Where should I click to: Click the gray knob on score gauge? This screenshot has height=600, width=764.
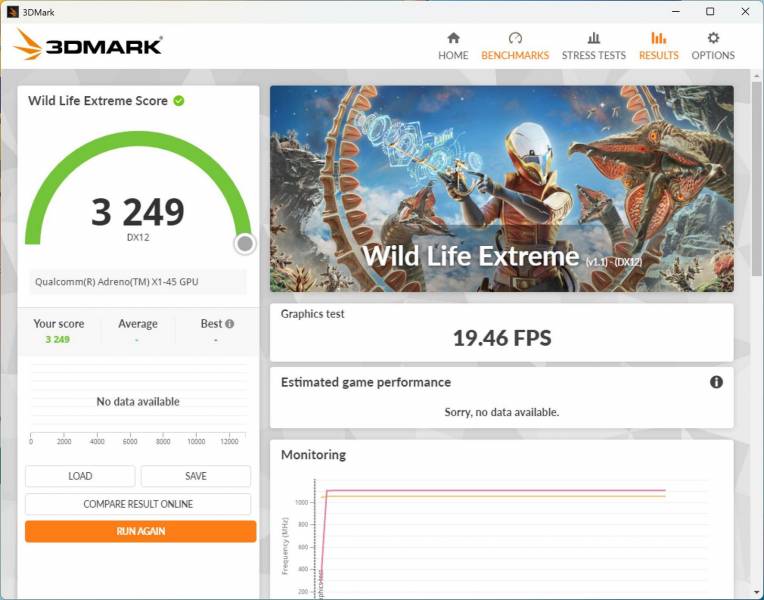245,244
